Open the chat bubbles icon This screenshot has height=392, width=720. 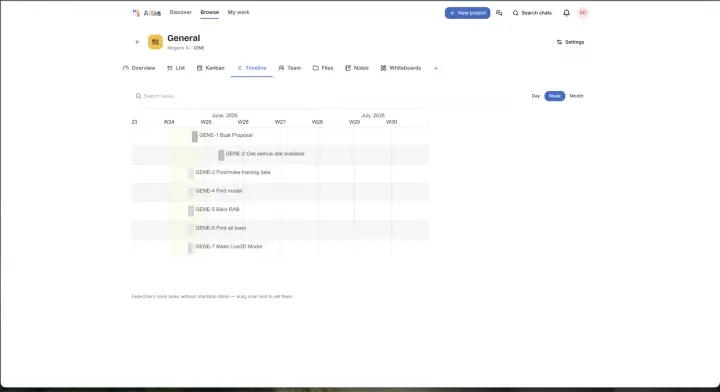click(499, 13)
